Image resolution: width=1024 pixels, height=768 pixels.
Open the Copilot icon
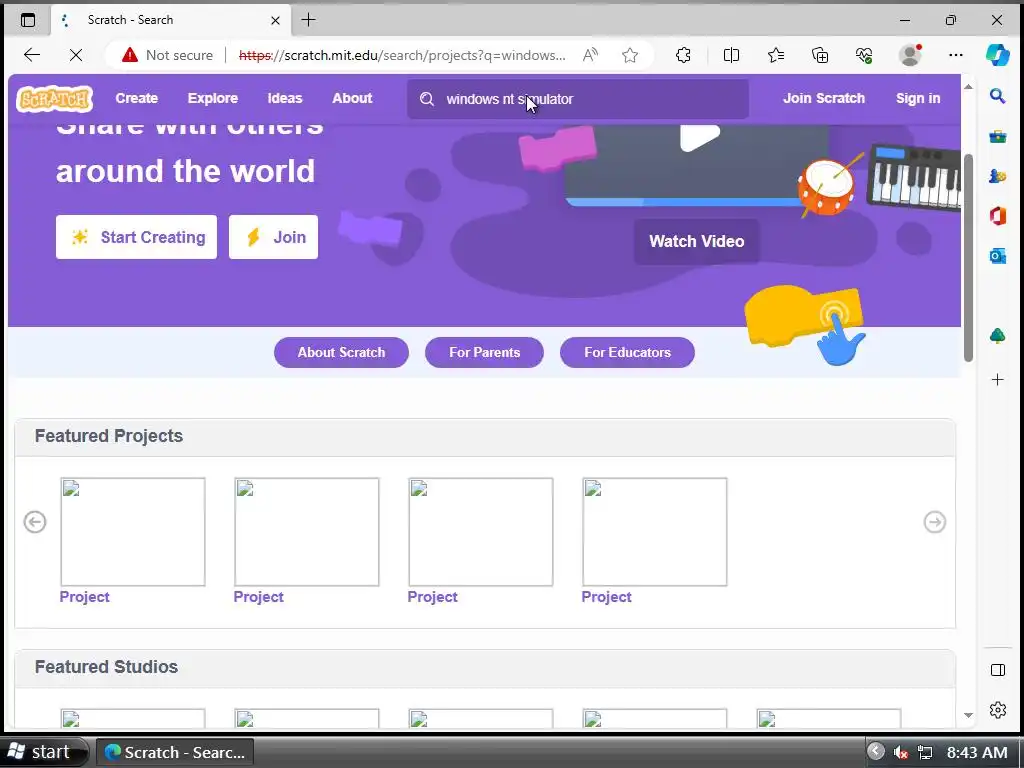point(998,56)
